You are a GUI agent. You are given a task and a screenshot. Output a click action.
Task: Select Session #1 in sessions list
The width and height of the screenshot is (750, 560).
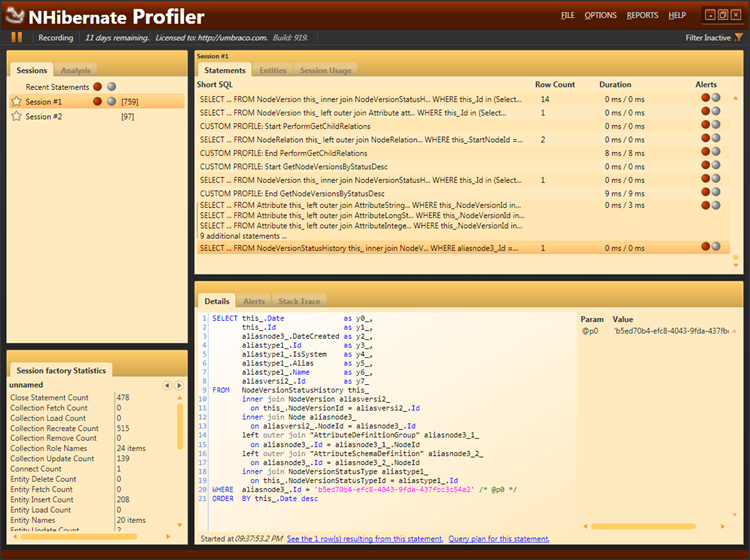[x=97, y=101]
